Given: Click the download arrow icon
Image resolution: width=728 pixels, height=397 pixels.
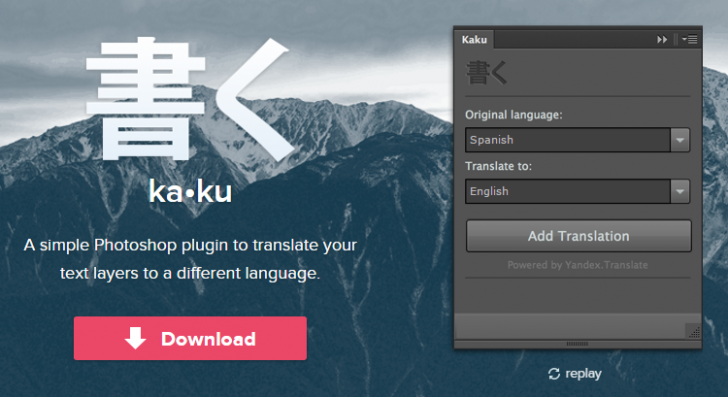Looking at the screenshot, I should click(135, 338).
